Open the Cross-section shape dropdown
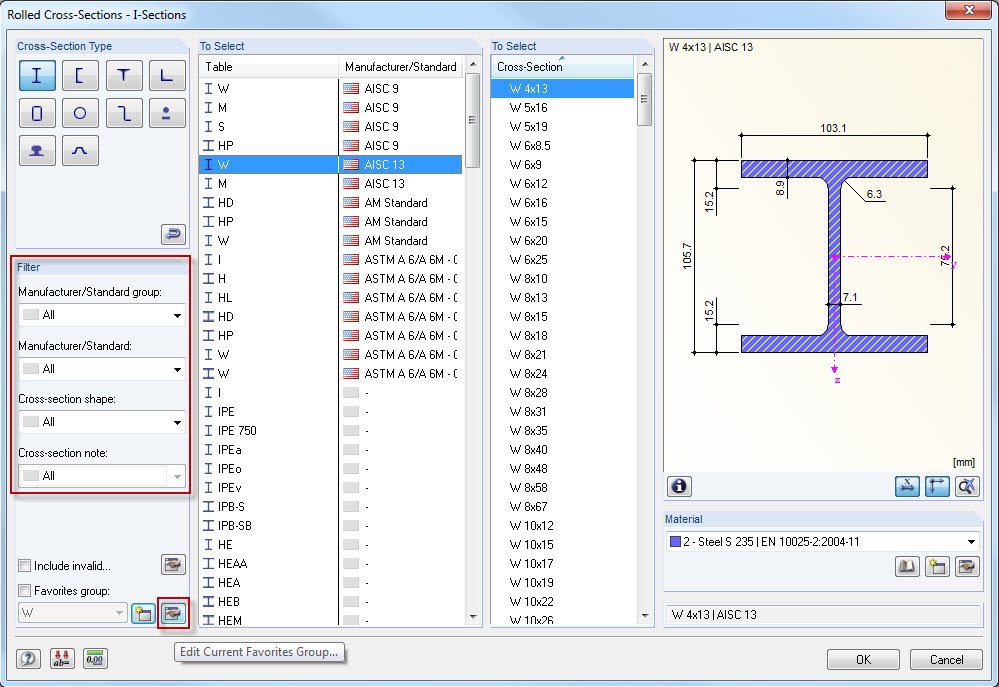 [x=102, y=423]
